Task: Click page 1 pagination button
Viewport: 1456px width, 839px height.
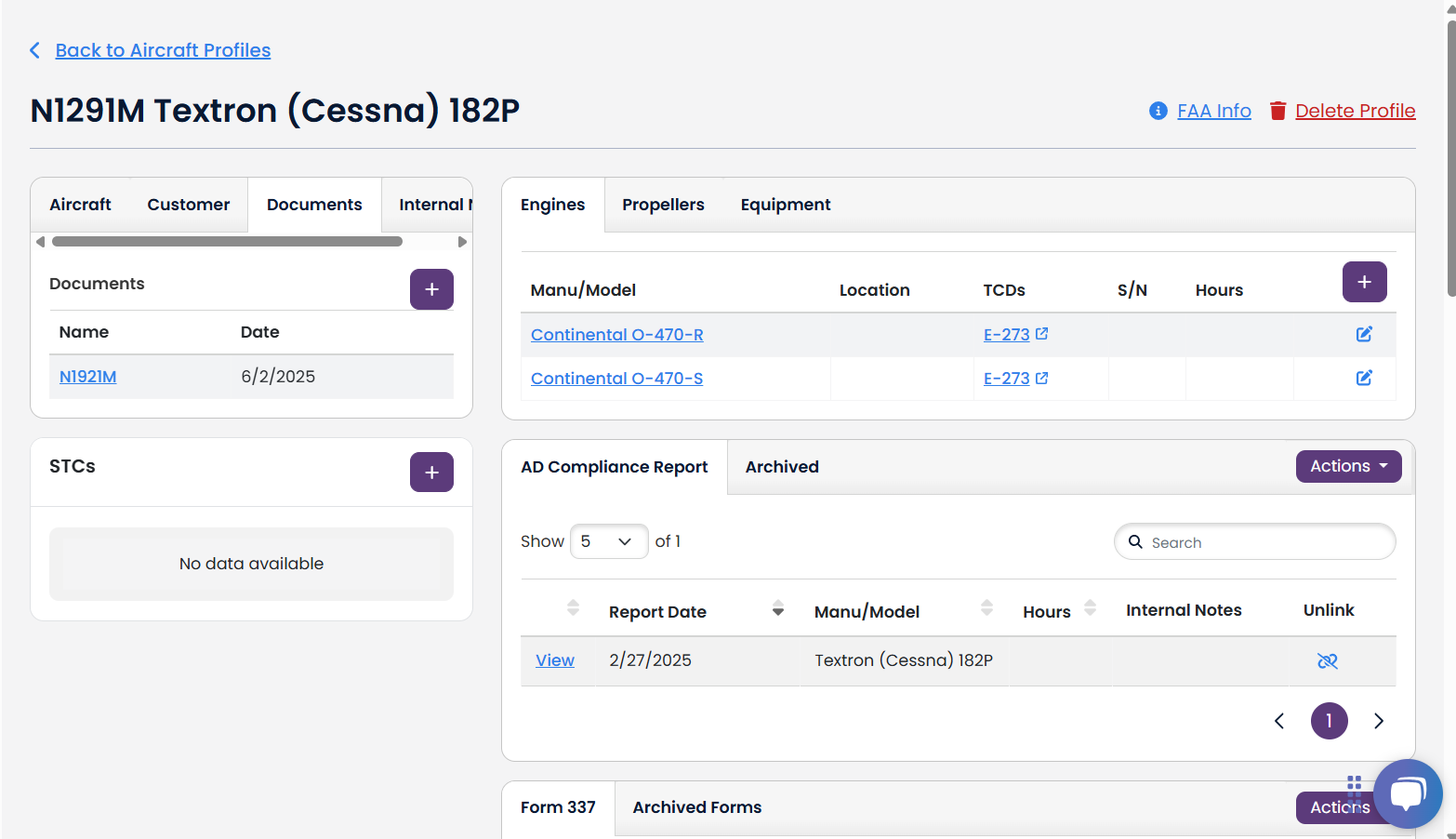Action: (1330, 721)
